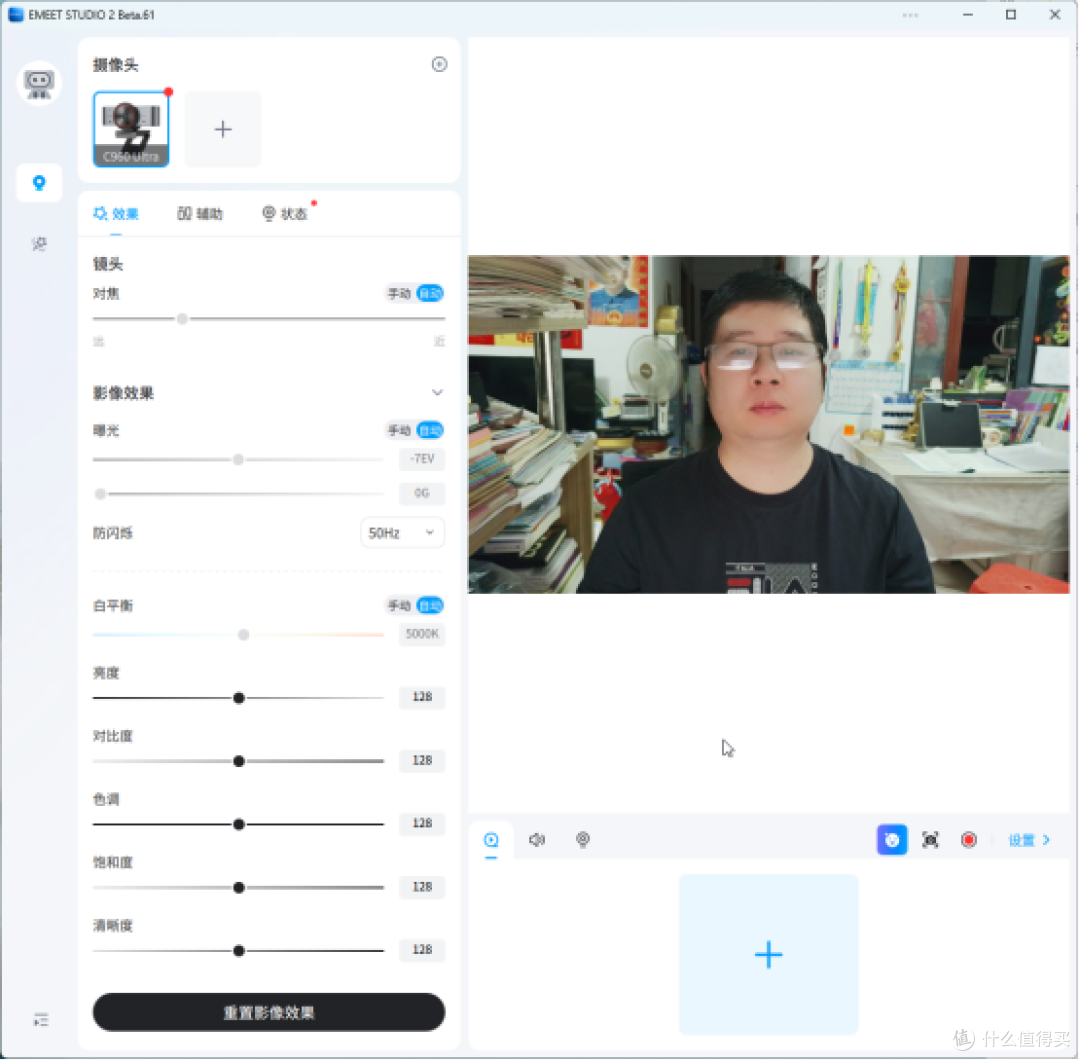This screenshot has height=1061, width=1080.
Task: Add a new camera with plus tile
Action: (x=223, y=129)
